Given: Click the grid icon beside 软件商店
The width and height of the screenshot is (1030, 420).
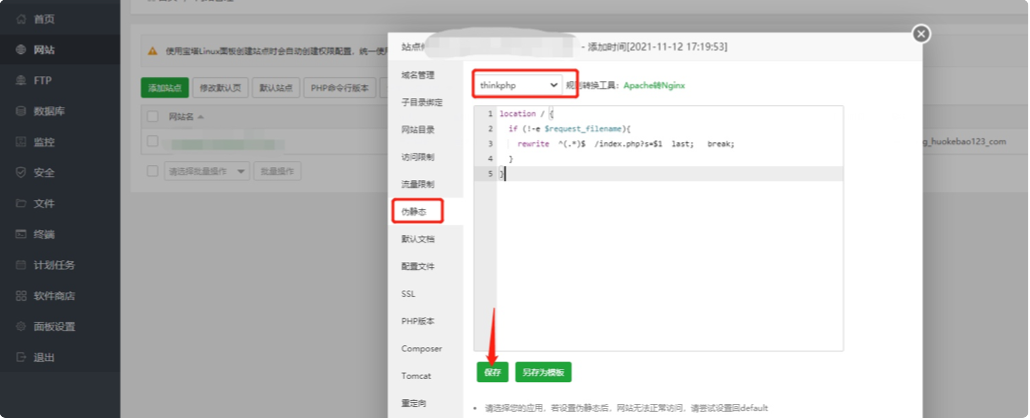Looking at the screenshot, I should (x=21, y=296).
